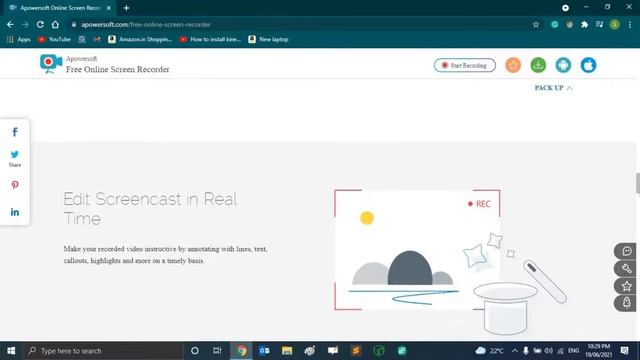Open the wrench tools side button

point(626,269)
